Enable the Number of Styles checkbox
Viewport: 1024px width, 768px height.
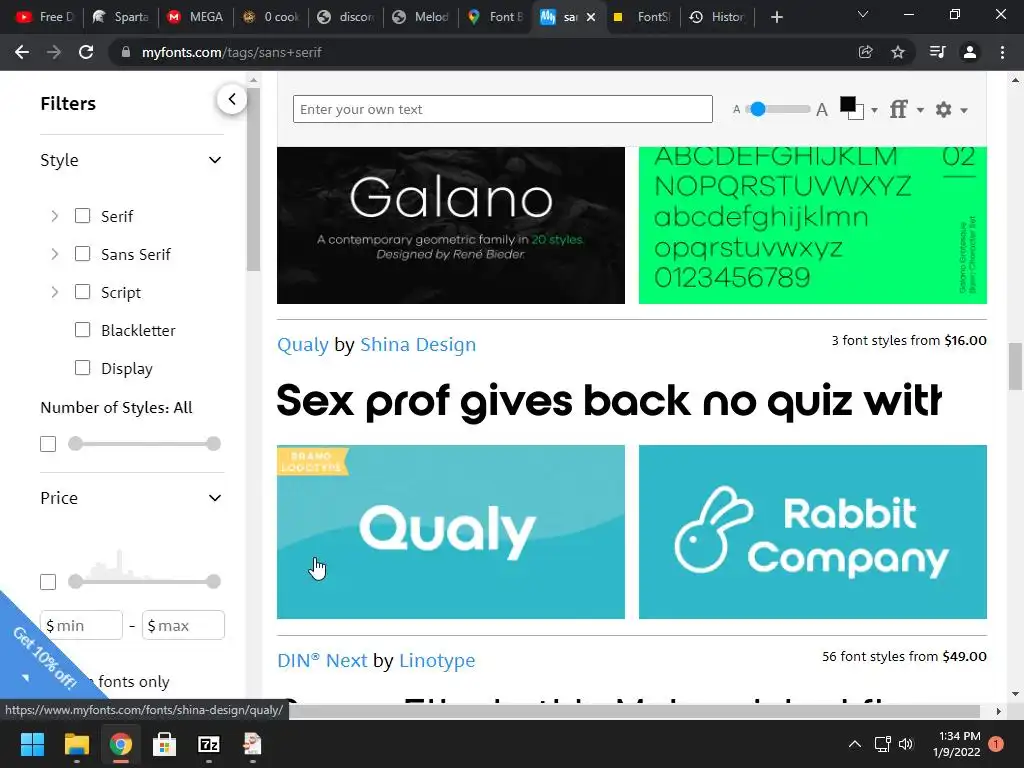[48, 444]
